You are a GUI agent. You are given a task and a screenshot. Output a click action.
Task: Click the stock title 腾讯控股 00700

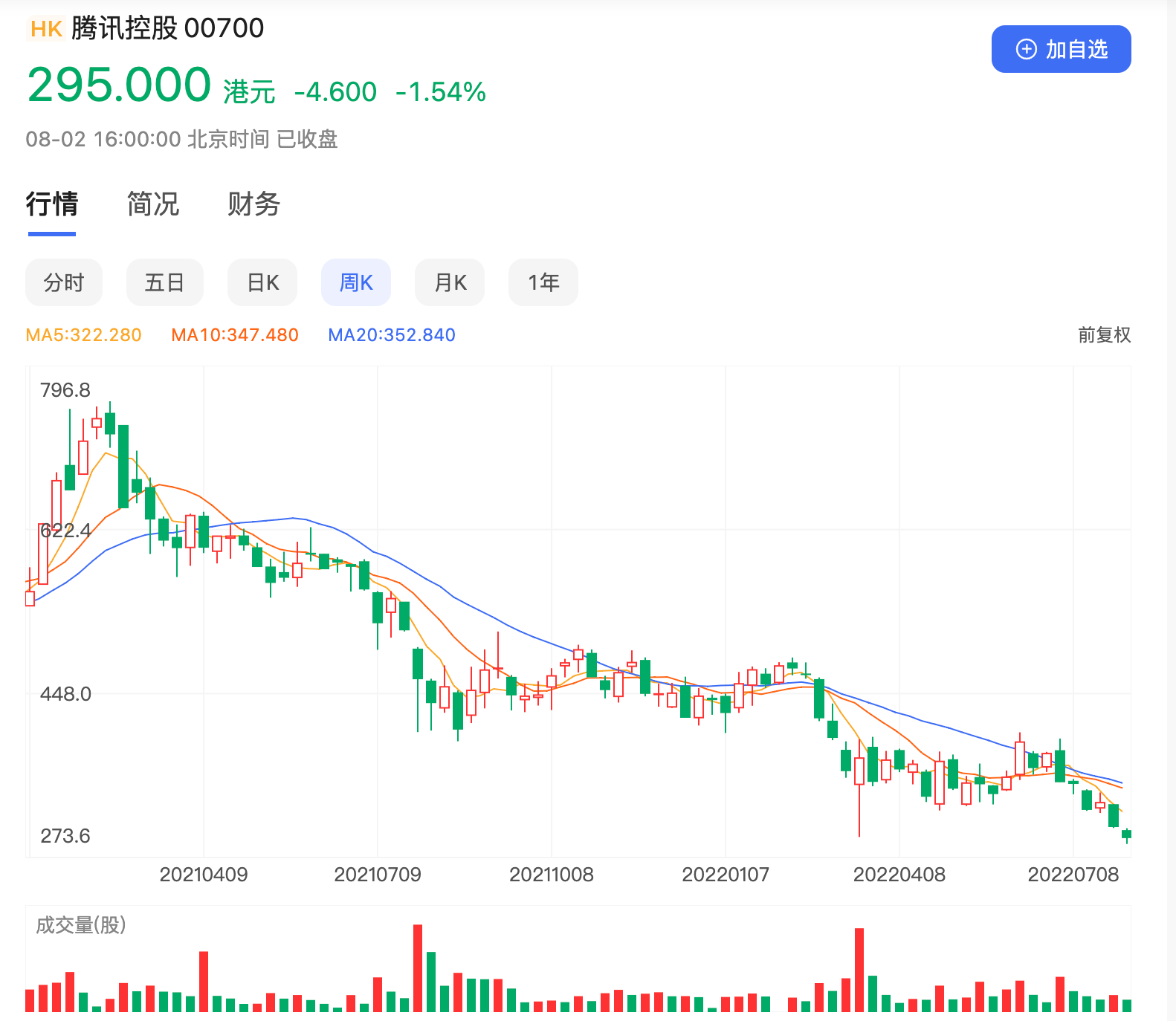(x=168, y=28)
